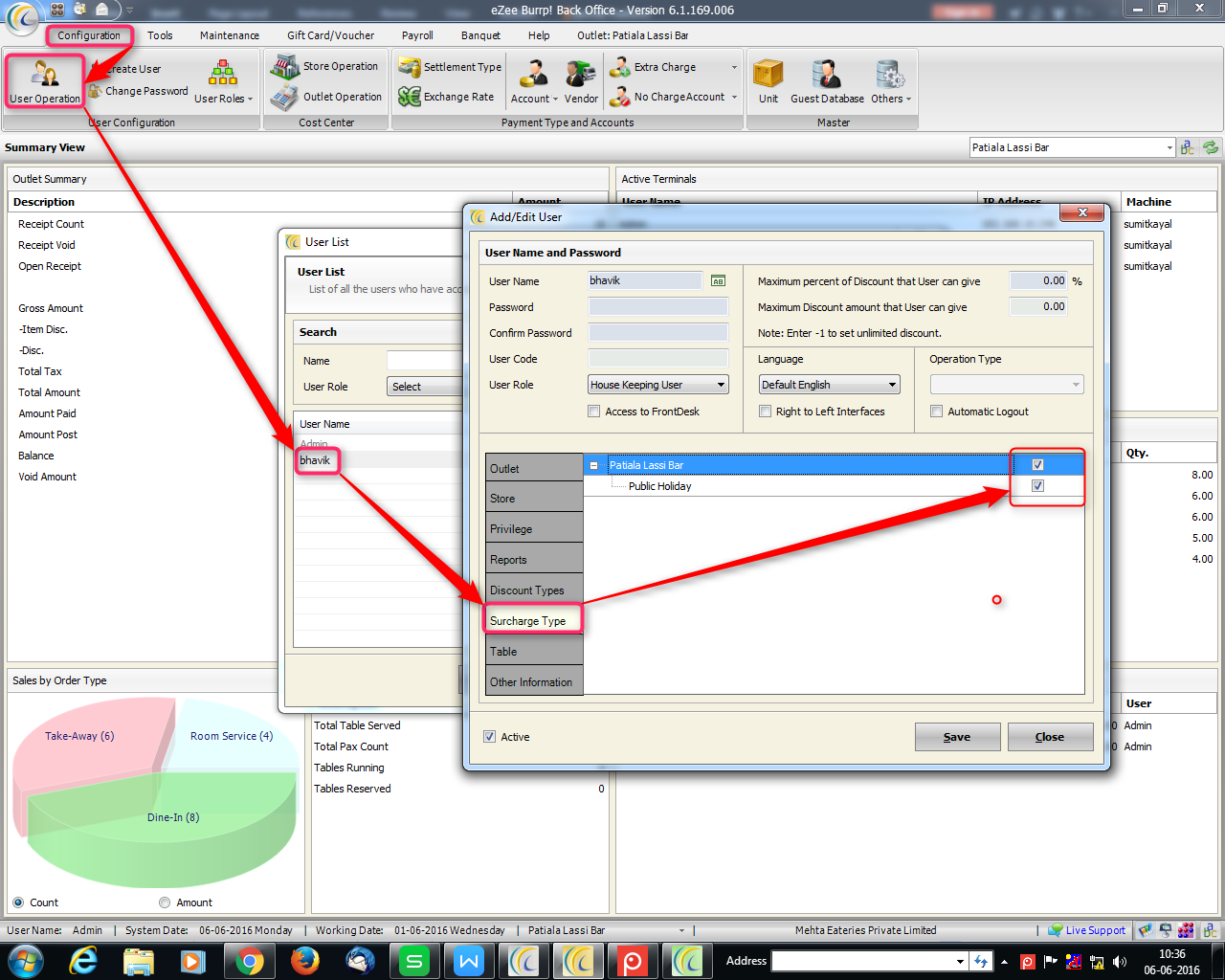This screenshot has height=980, width=1225.
Task: Open the Account ribbon item
Action: coord(533,82)
